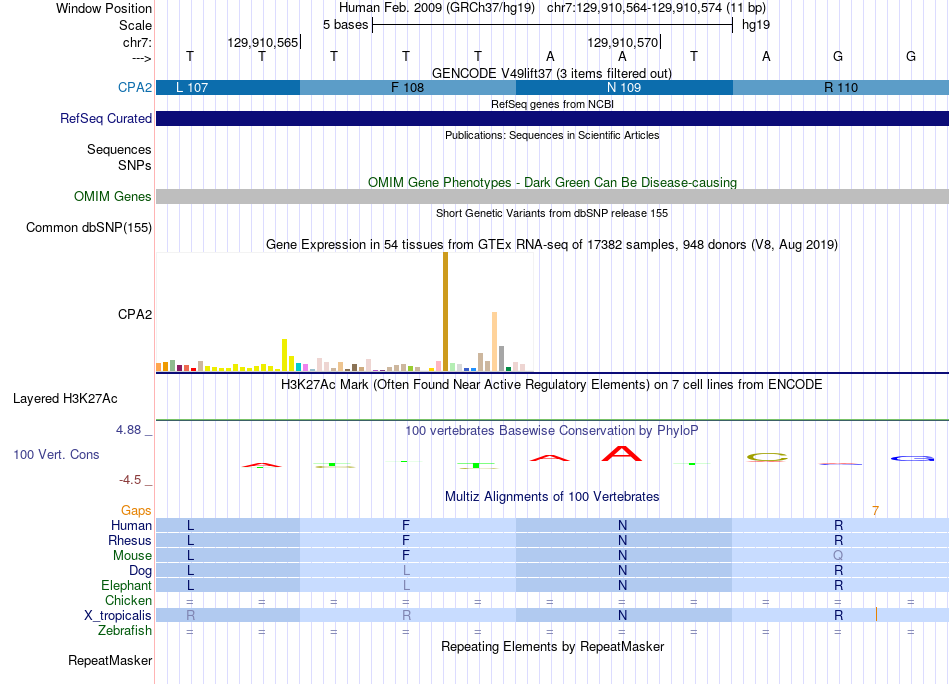The height and width of the screenshot is (684, 950).
Task: Click the Short Genetic Variants dbSNP title
Action: [x=552, y=213]
